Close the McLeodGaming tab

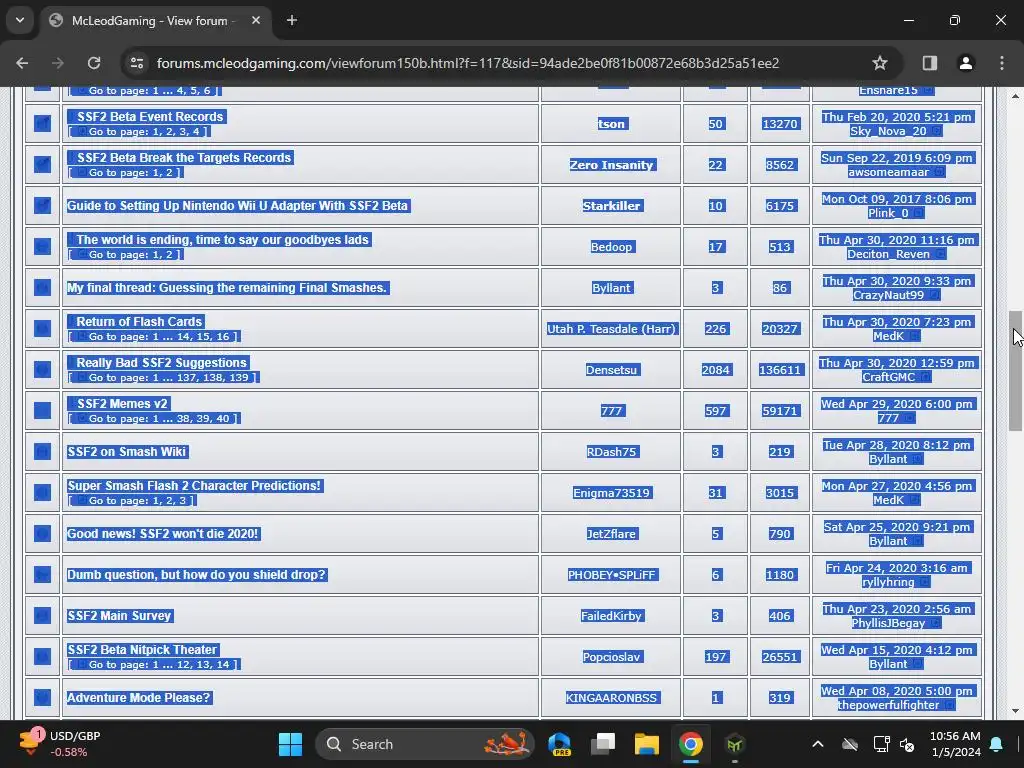[256, 21]
